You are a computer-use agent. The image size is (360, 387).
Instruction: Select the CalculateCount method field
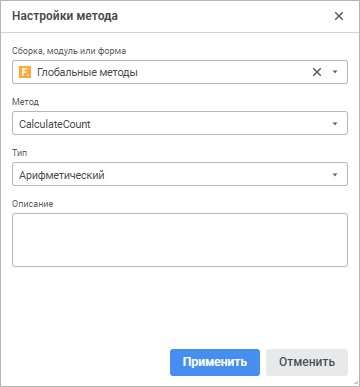coord(180,123)
